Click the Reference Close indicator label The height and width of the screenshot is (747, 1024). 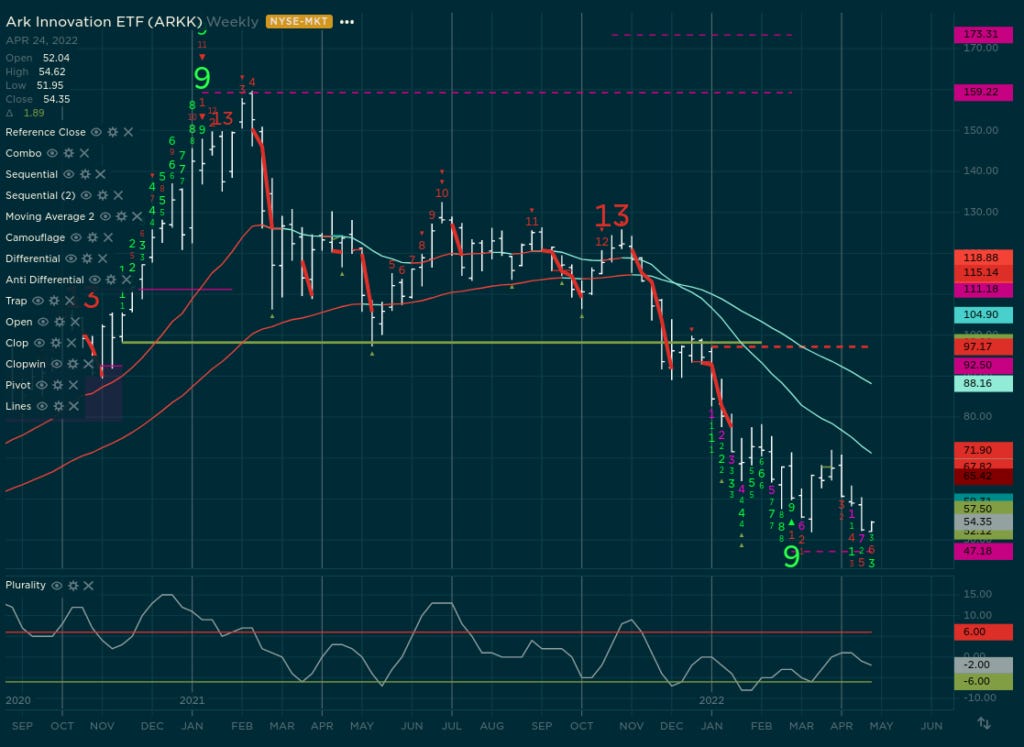pyautogui.click(x=46, y=132)
